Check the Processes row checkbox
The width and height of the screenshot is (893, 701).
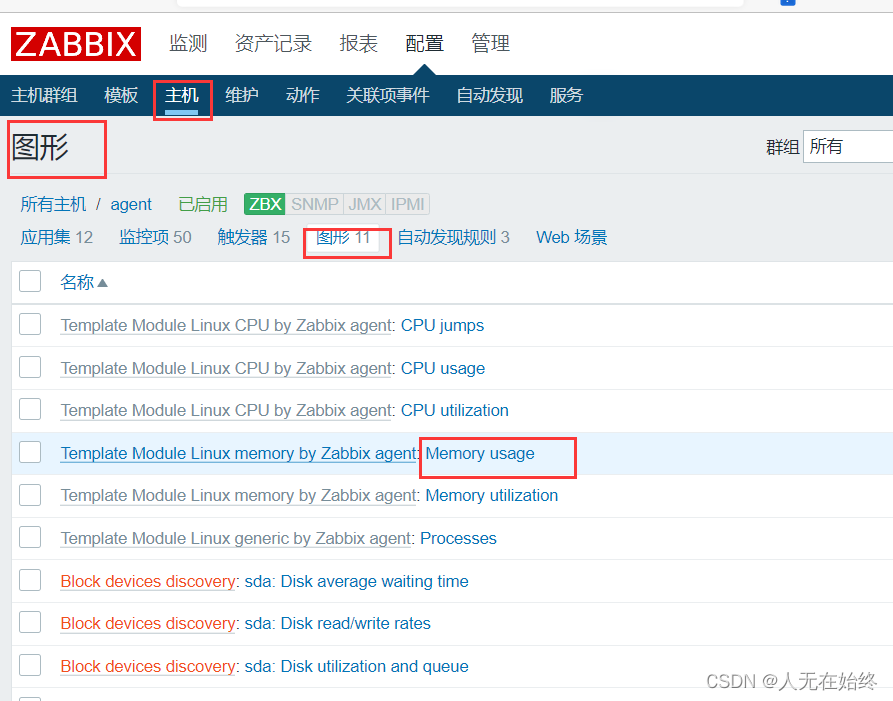(30, 538)
